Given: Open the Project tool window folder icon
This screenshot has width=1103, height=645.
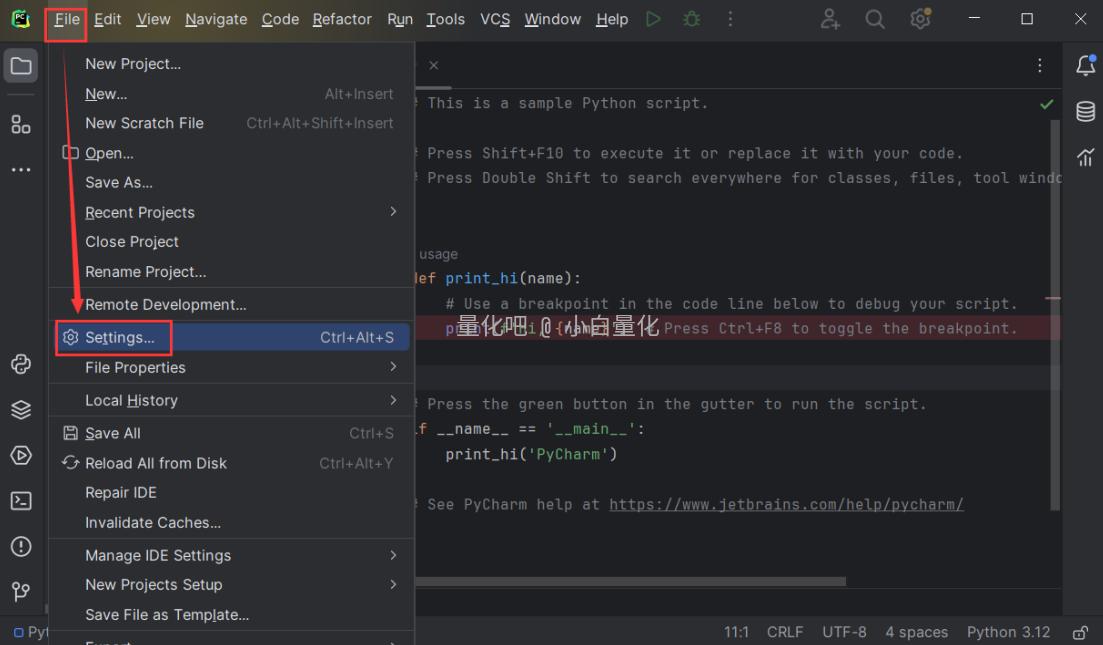Looking at the screenshot, I should click(x=20, y=67).
